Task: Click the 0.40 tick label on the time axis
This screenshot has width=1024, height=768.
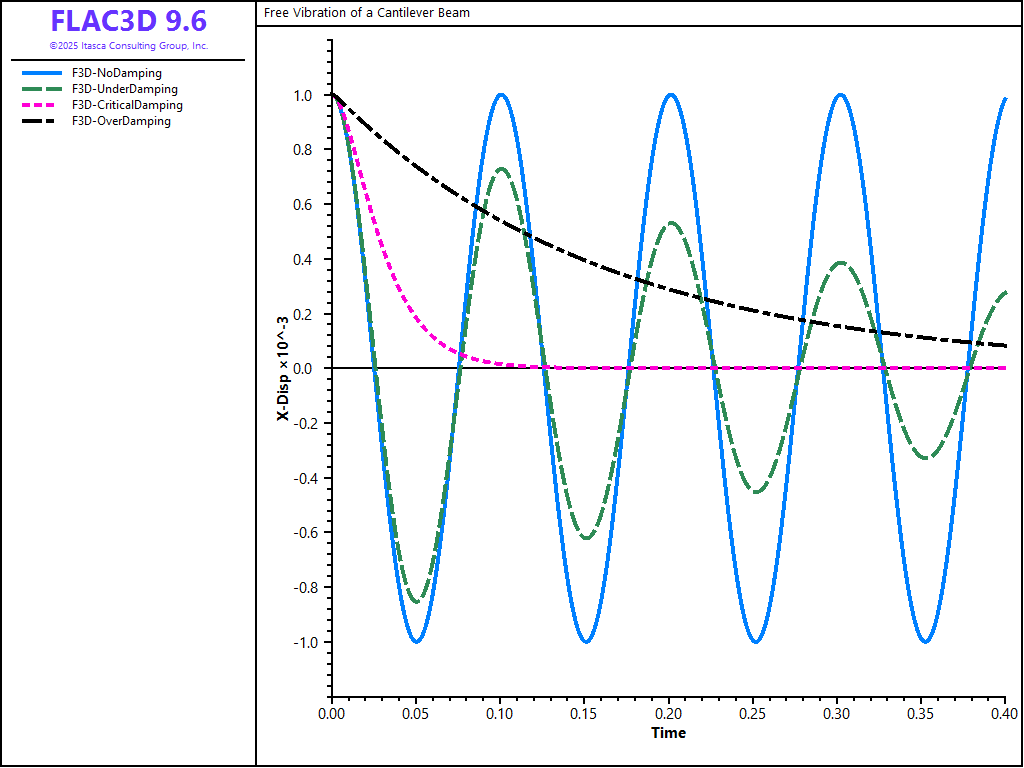Action: [1004, 714]
